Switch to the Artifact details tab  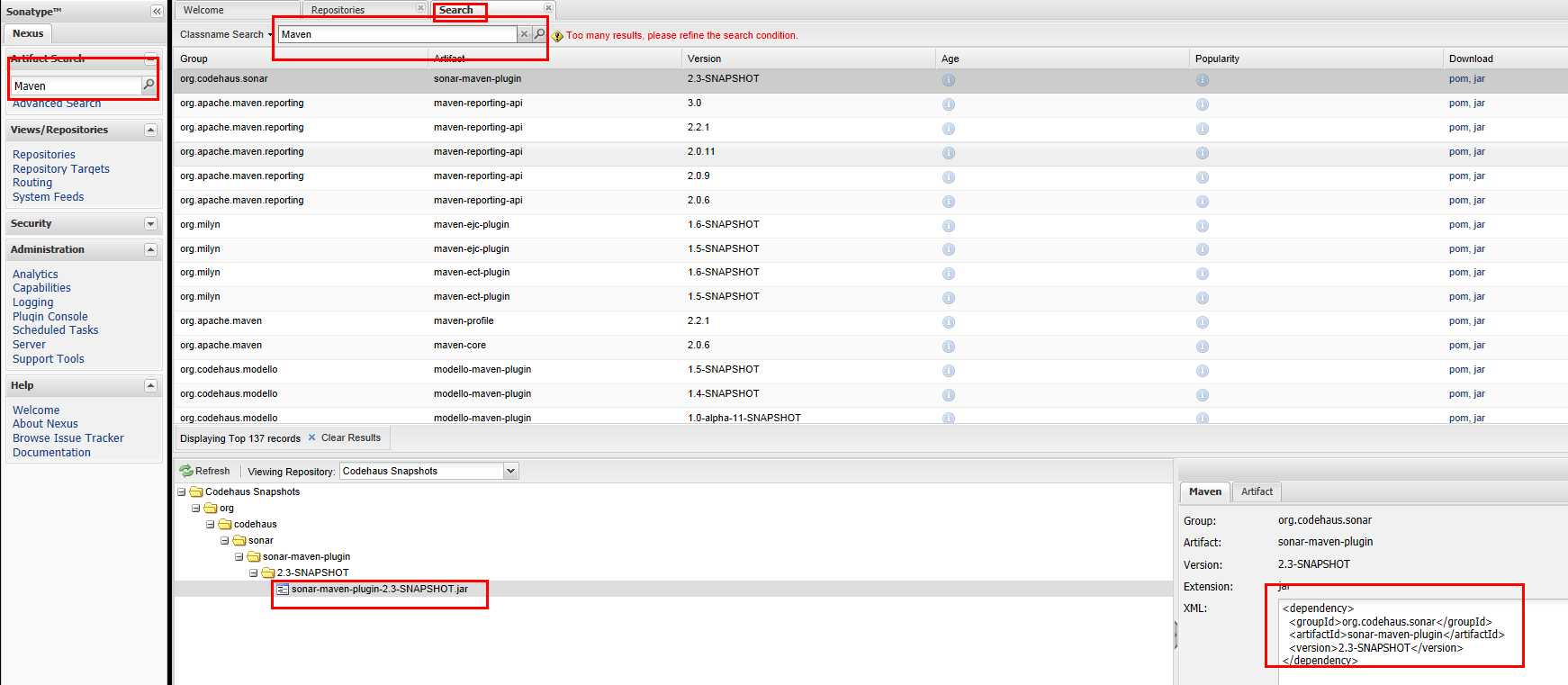point(1257,491)
